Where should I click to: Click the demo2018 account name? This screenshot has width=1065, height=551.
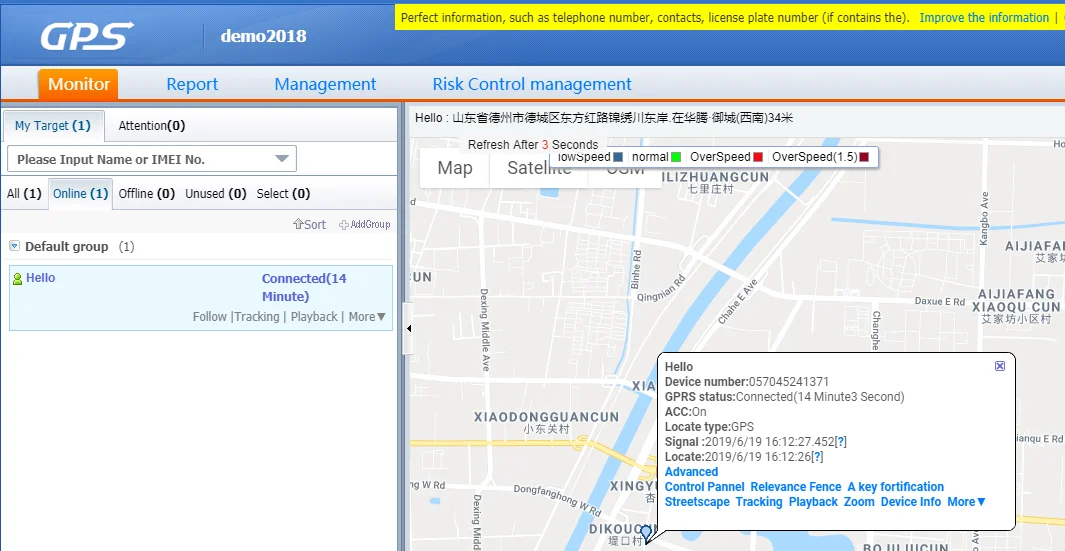click(264, 36)
